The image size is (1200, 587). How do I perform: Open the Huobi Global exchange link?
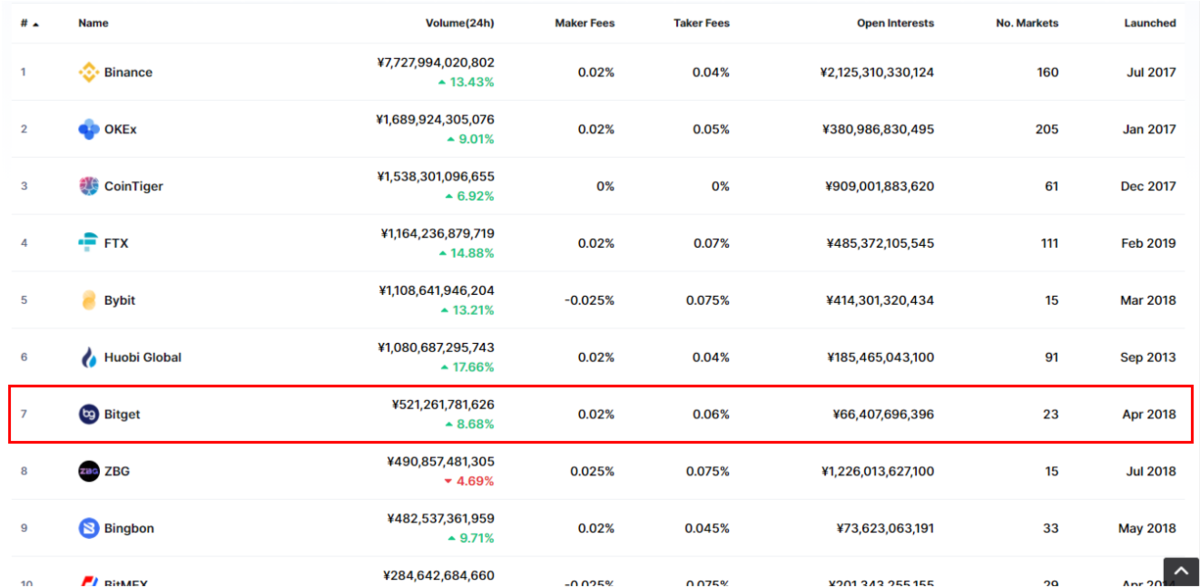point(143,357)
